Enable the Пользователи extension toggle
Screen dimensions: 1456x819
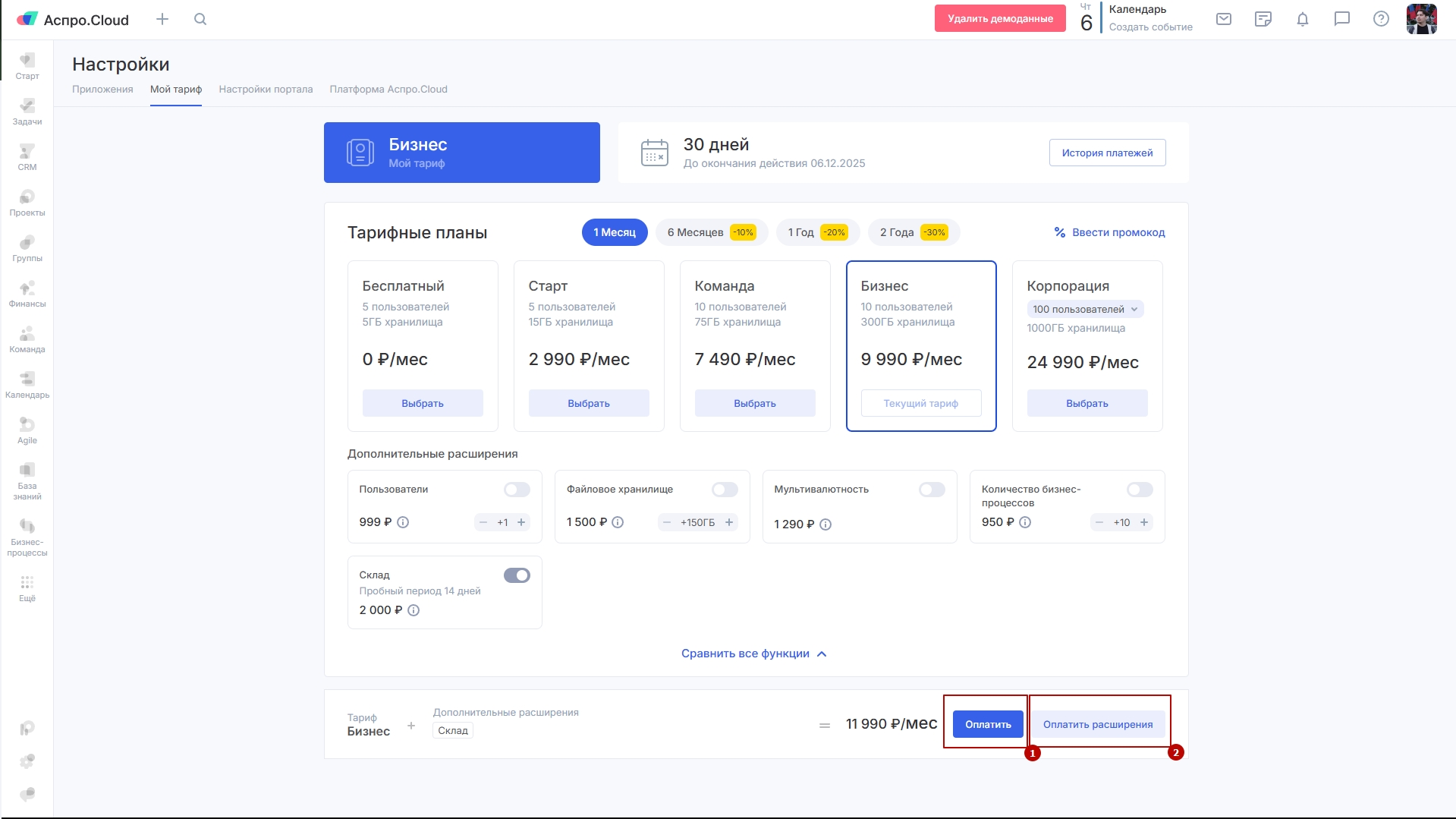517,490
